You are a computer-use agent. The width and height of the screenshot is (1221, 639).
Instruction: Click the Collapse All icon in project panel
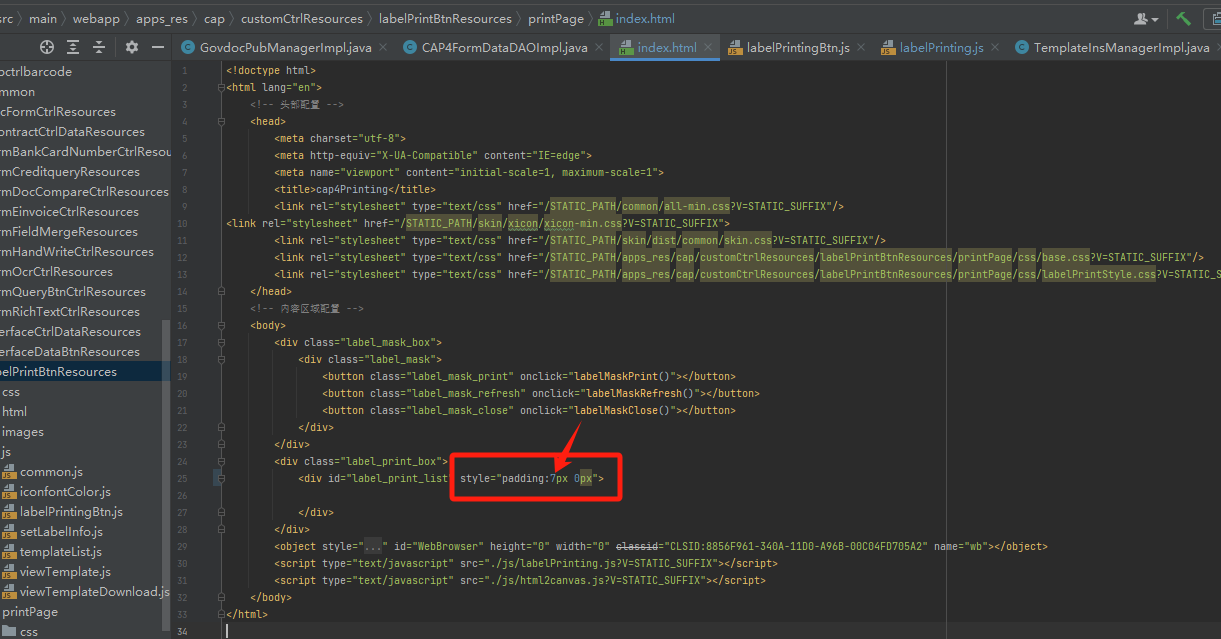pos(99,47)
